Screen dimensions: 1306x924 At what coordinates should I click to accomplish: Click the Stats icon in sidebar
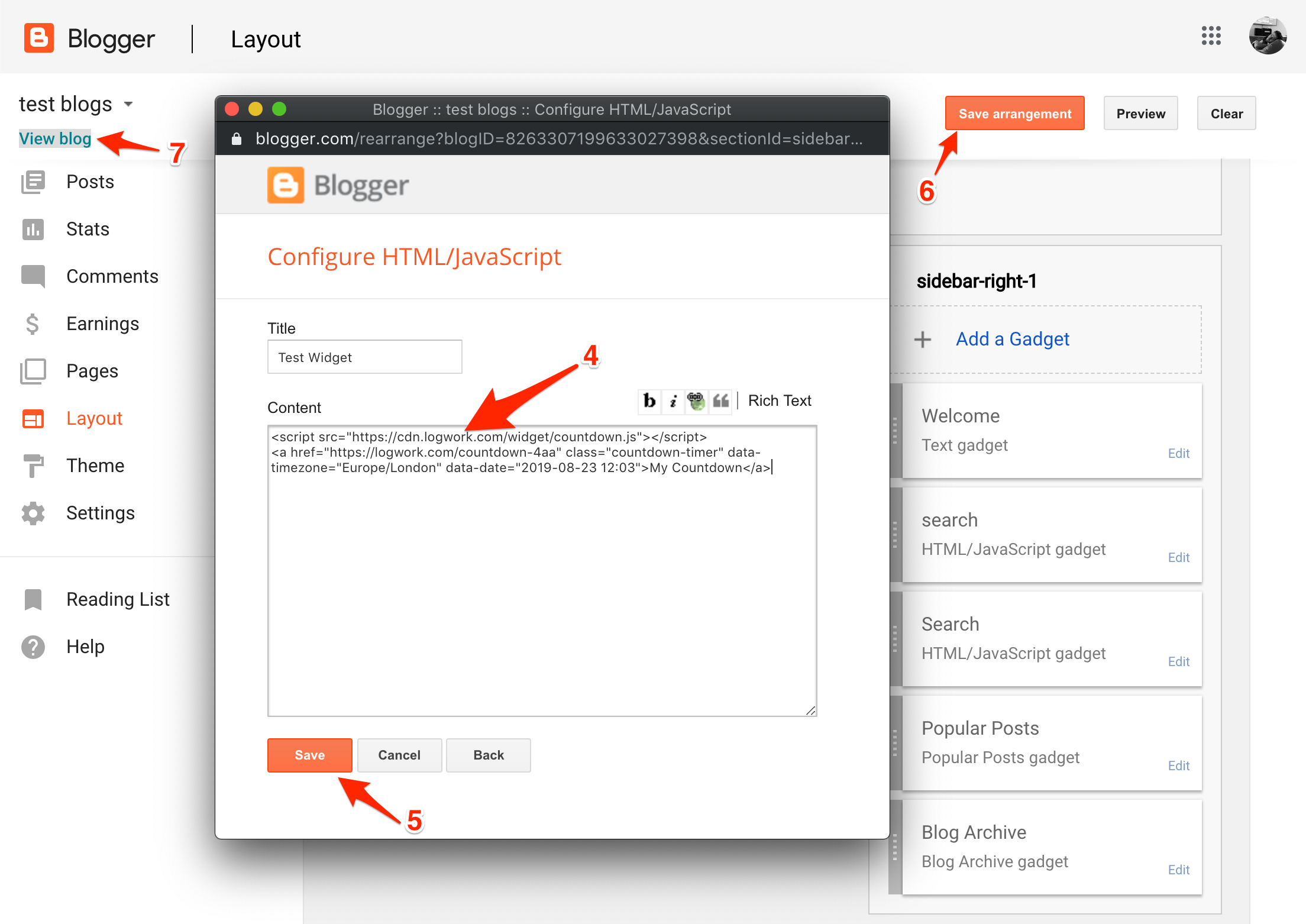[31, 230]
